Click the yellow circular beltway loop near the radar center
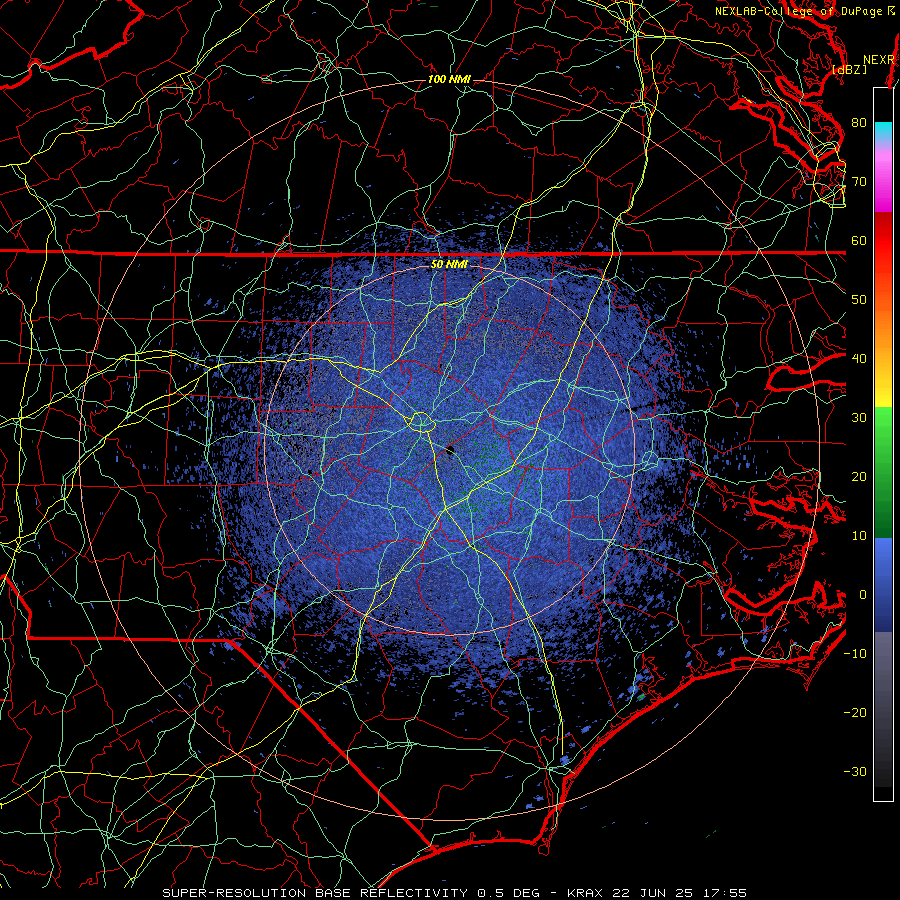Image resolution: width=900 pixels, height=900 pixels. click(421, 422)
